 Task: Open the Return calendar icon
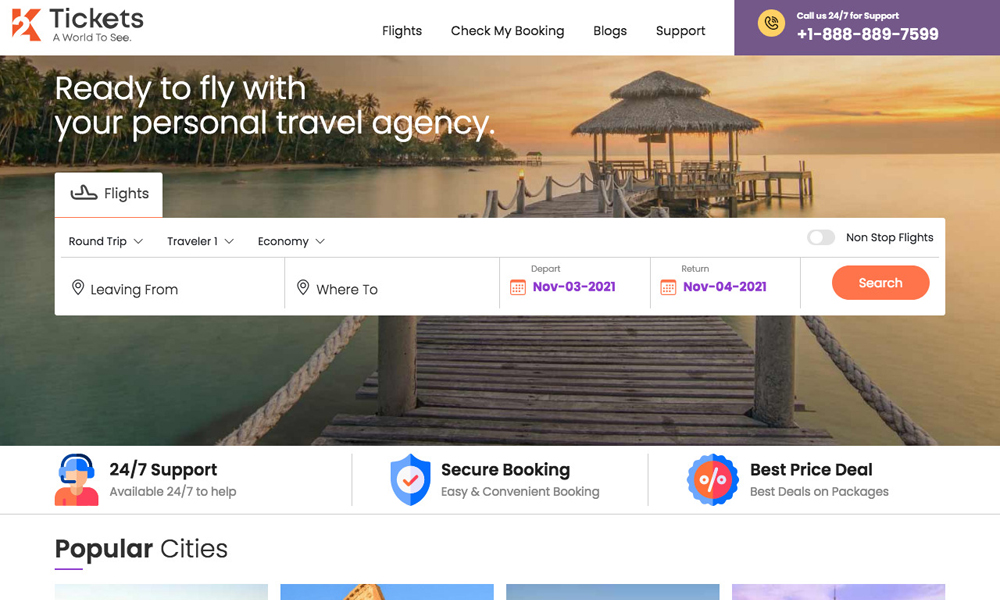[668, 288]
